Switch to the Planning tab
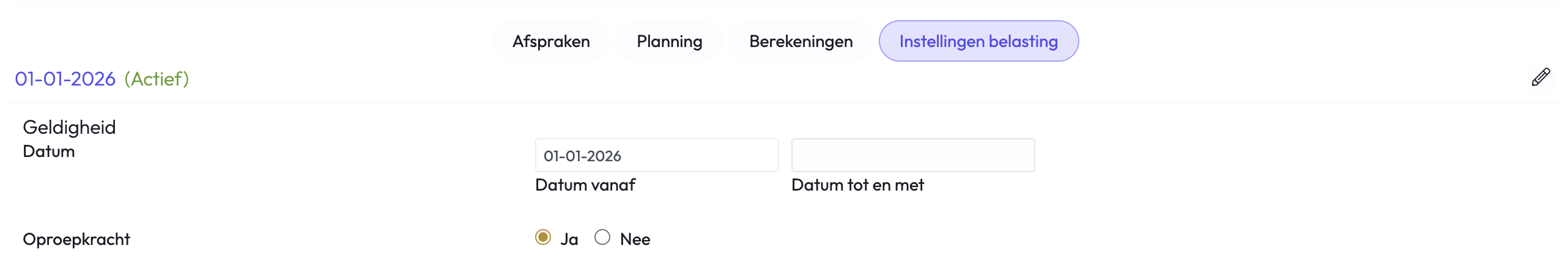Image resolution: width=1568 pixels, height=270 pixels. pyautogui.click(x=669, y=42)
